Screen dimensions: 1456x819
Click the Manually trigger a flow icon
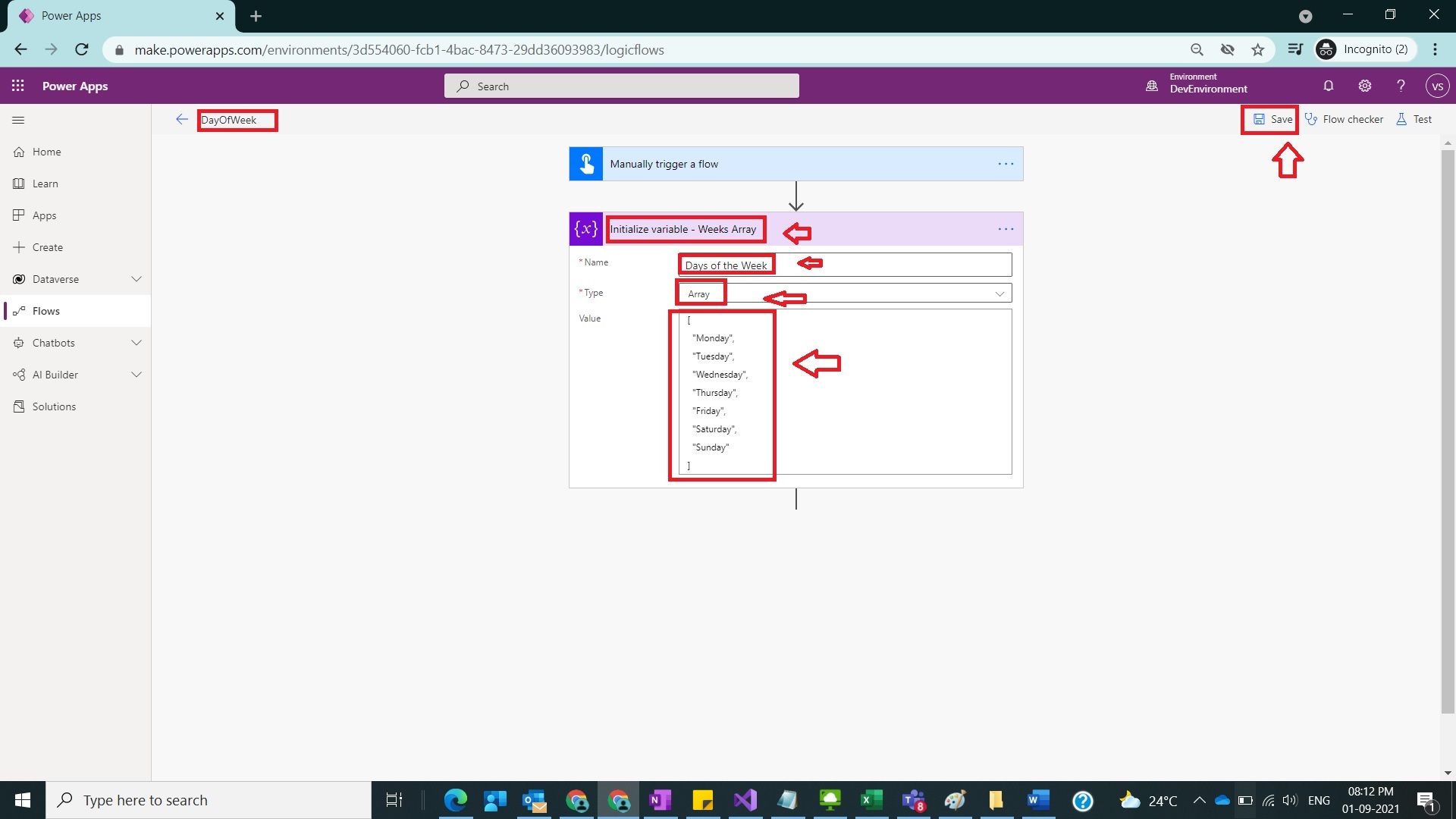click(x=585, y=163)
